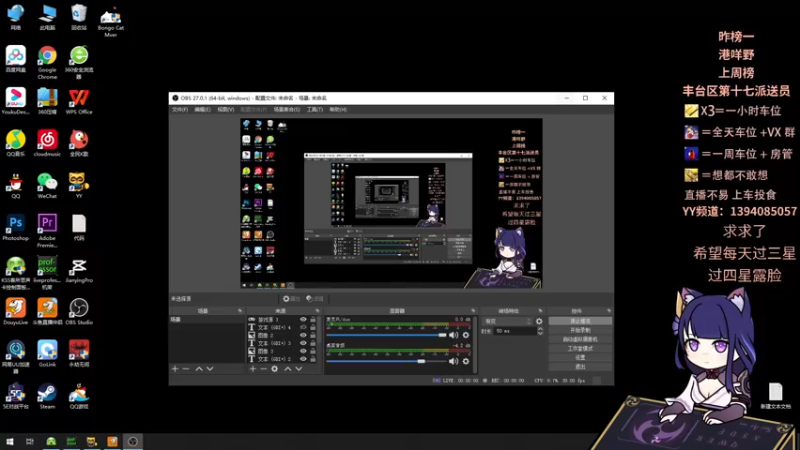Screen dimensions: 800x450
Task: Select the WPS Office desktop icon
Action: coord(79,101)
